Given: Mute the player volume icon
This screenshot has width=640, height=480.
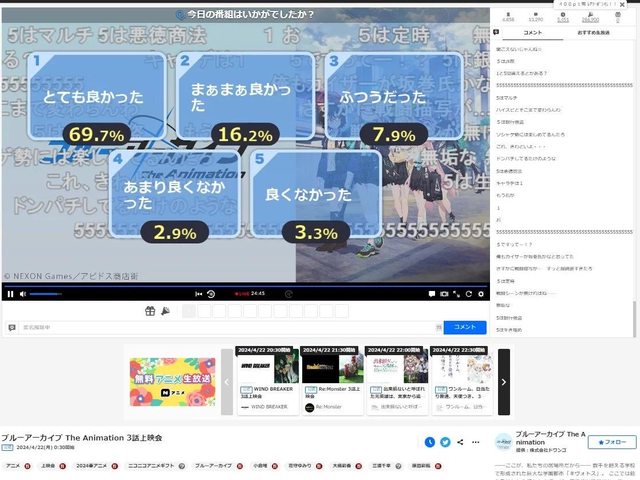Looking at the screenshot, I should pos(23,294).
